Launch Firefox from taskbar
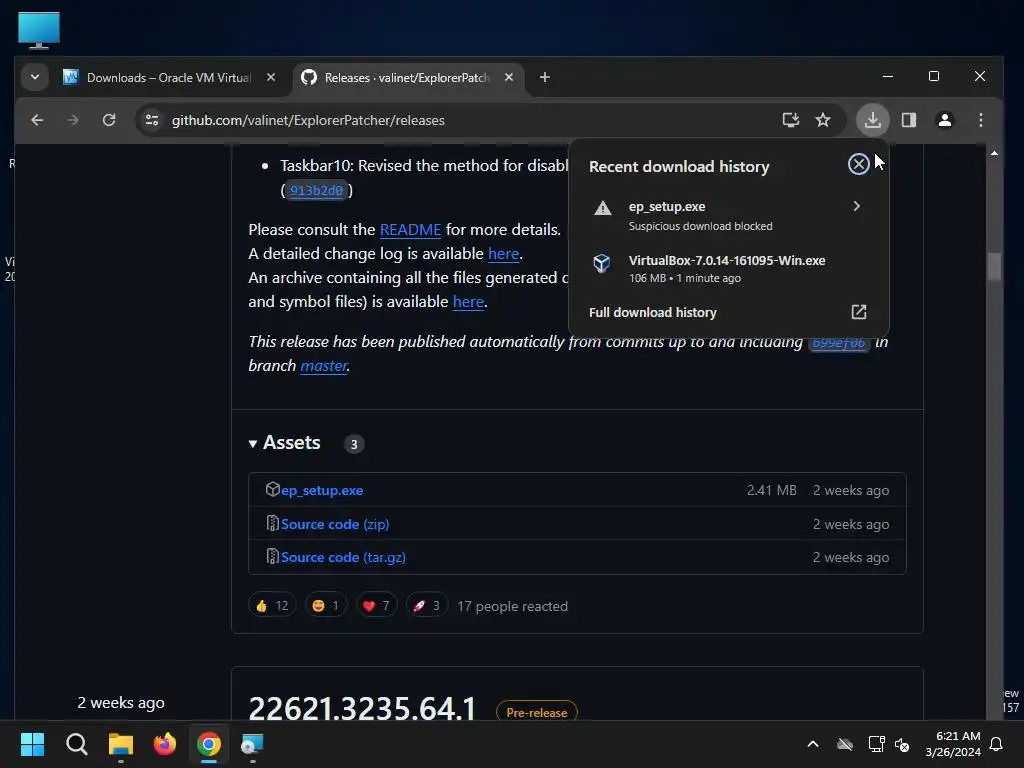 pos(165,744)
